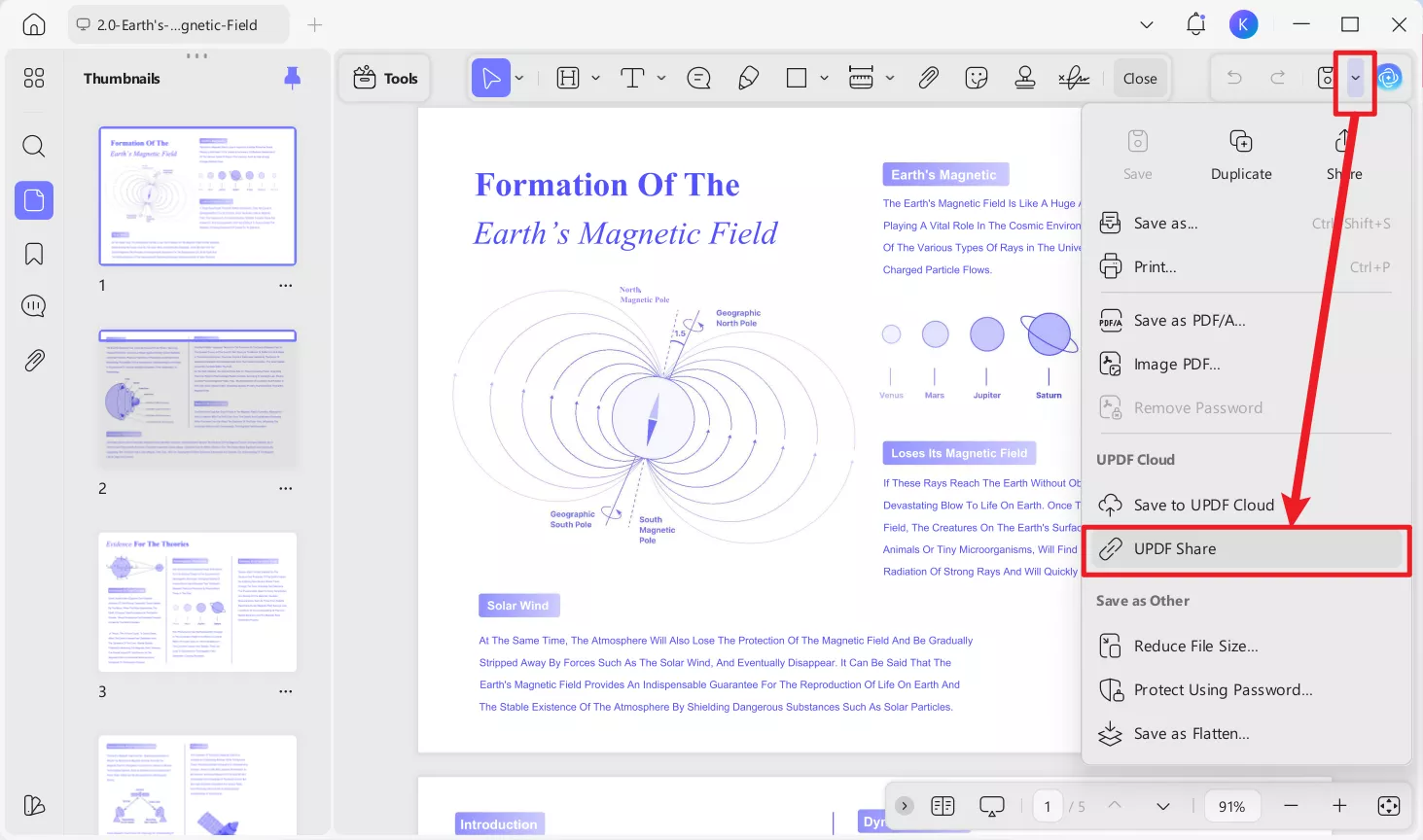Toggle the thumbnails panel sidebar button

point(34,200)
